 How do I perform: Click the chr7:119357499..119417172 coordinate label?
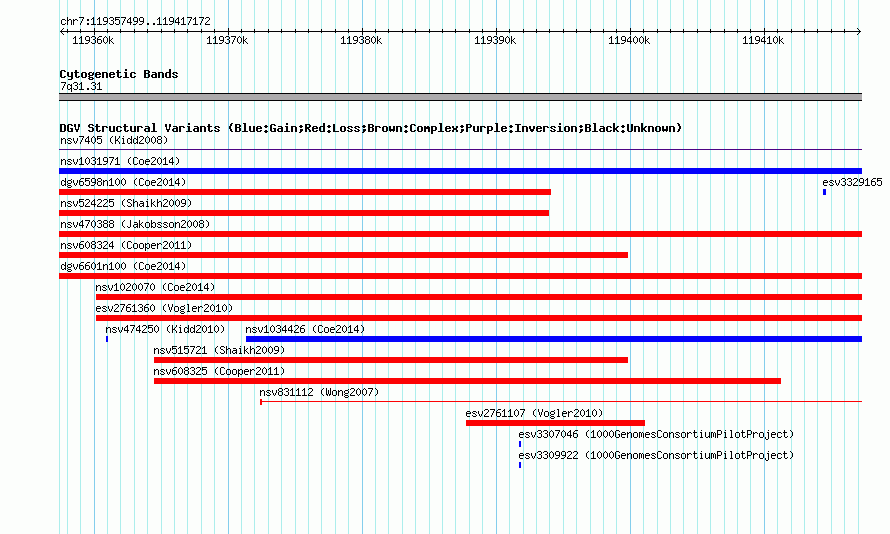[135, 21]
